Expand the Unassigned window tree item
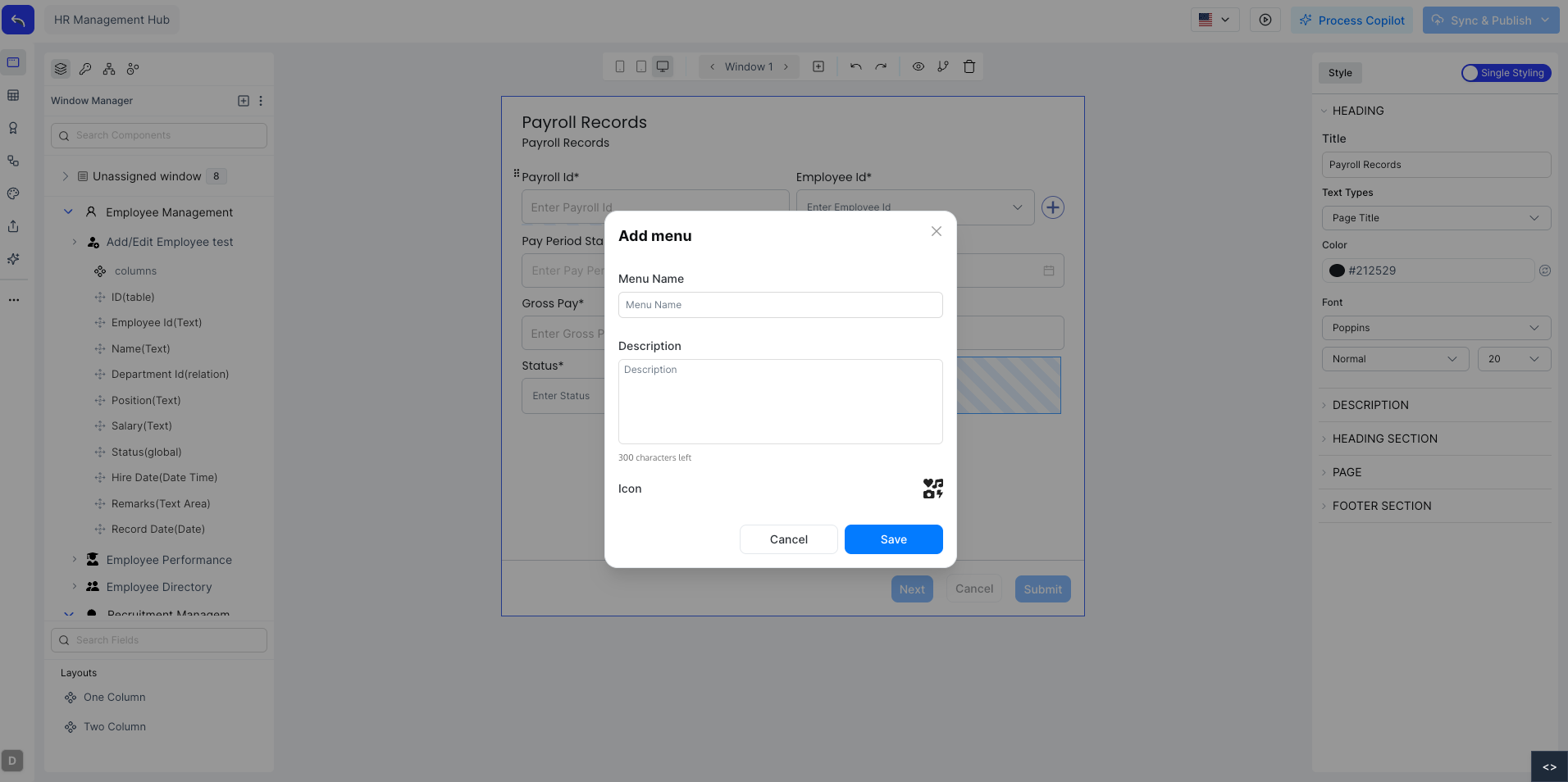Screen dimensions: 1568x782 pos(66,176)
